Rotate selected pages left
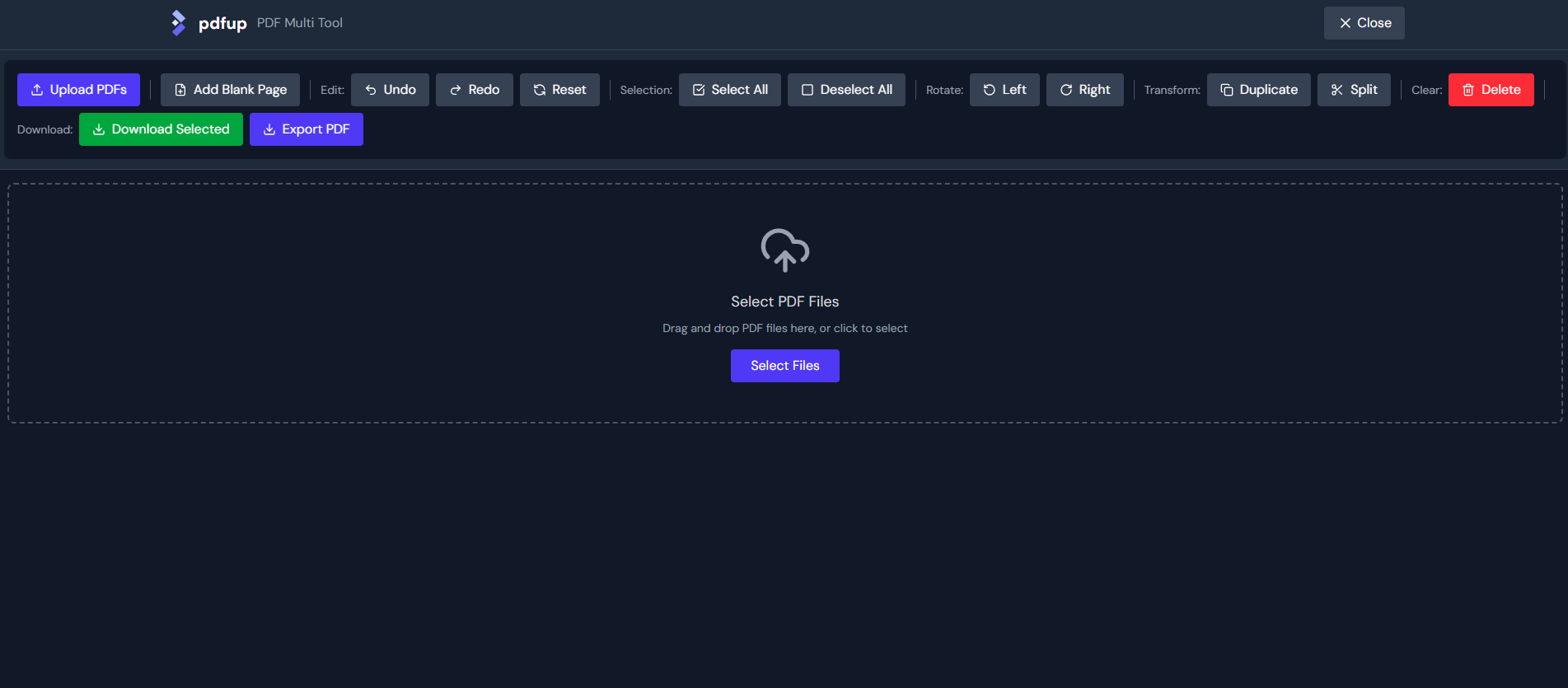 [1004, 90]
